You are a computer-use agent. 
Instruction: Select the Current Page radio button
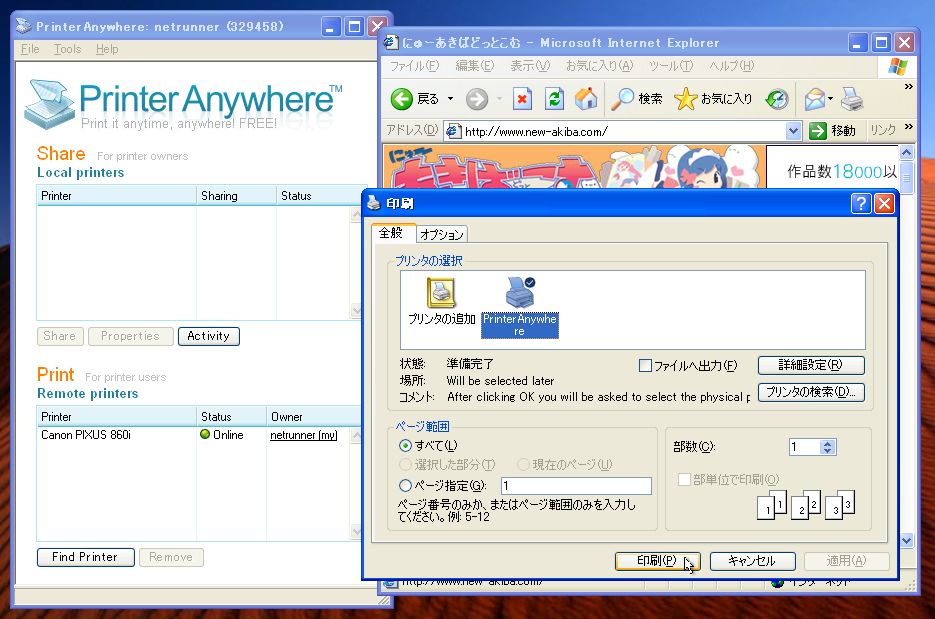[523, 465]
